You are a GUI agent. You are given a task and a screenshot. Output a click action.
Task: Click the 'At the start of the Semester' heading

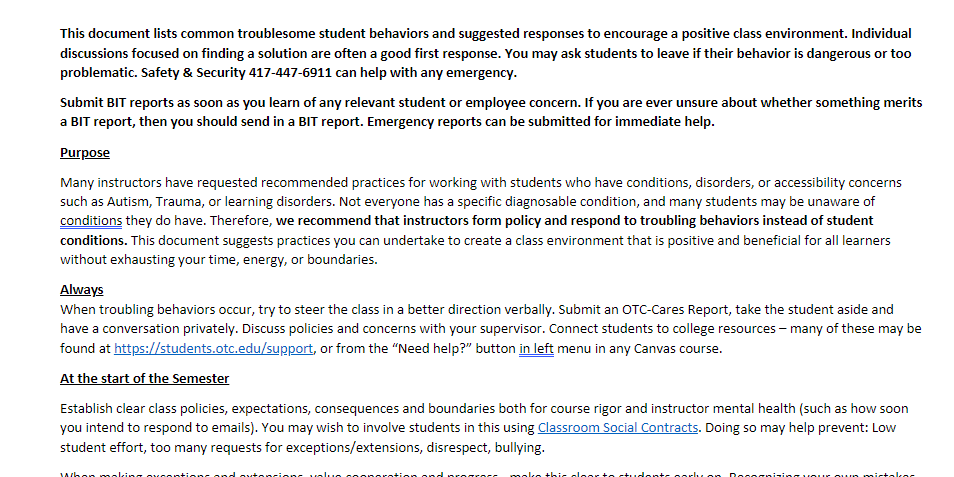(144, 379)
